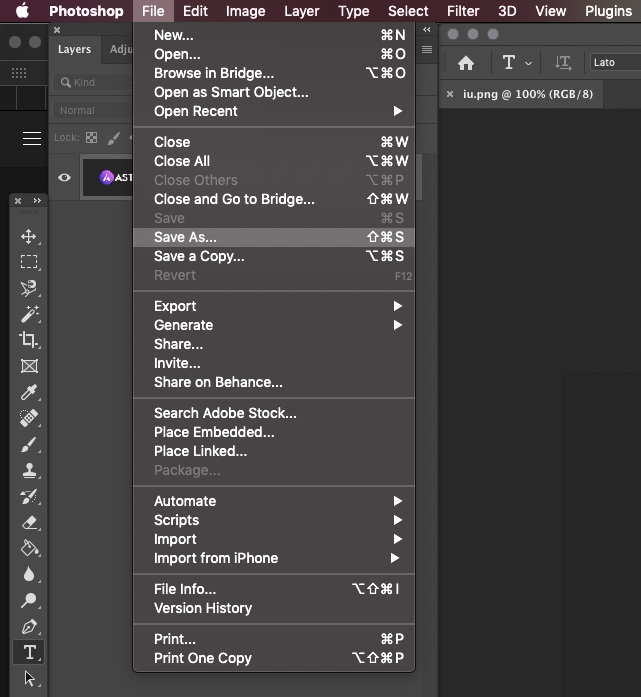This screenshot has width=641, height=697.
Task: Collapse panels using double-arrow icon
Action: tap(427, 29)
